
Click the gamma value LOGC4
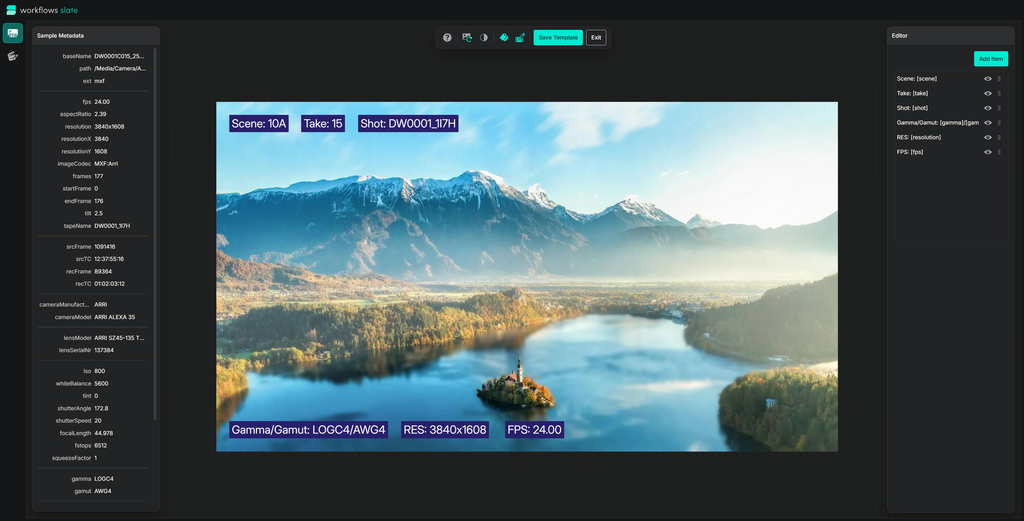pos(104,479)
